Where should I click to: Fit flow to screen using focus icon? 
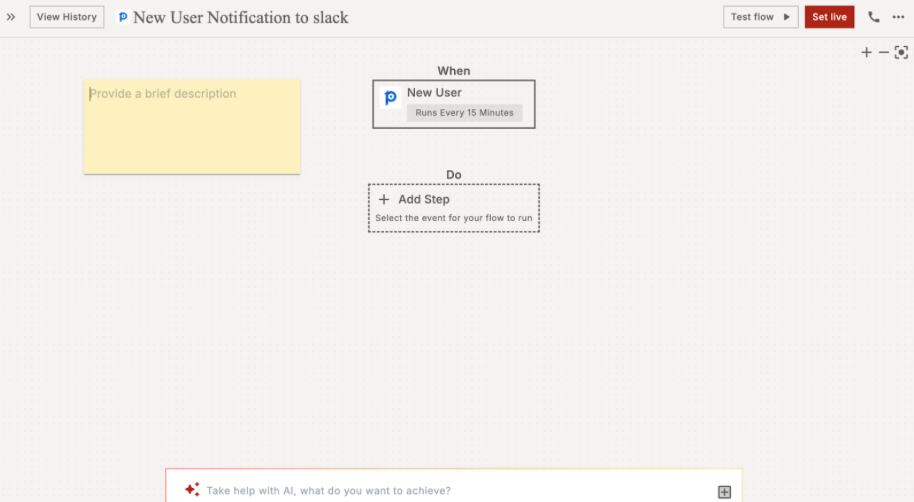(901, 52)
